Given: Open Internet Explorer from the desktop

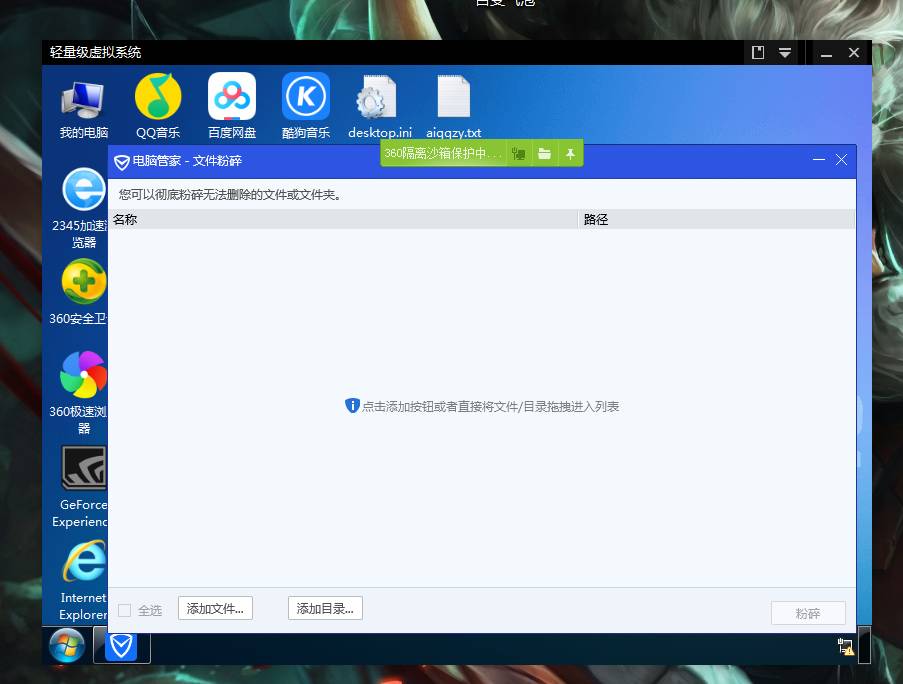Looking at the screenshot, I should [x=82, y=560].
